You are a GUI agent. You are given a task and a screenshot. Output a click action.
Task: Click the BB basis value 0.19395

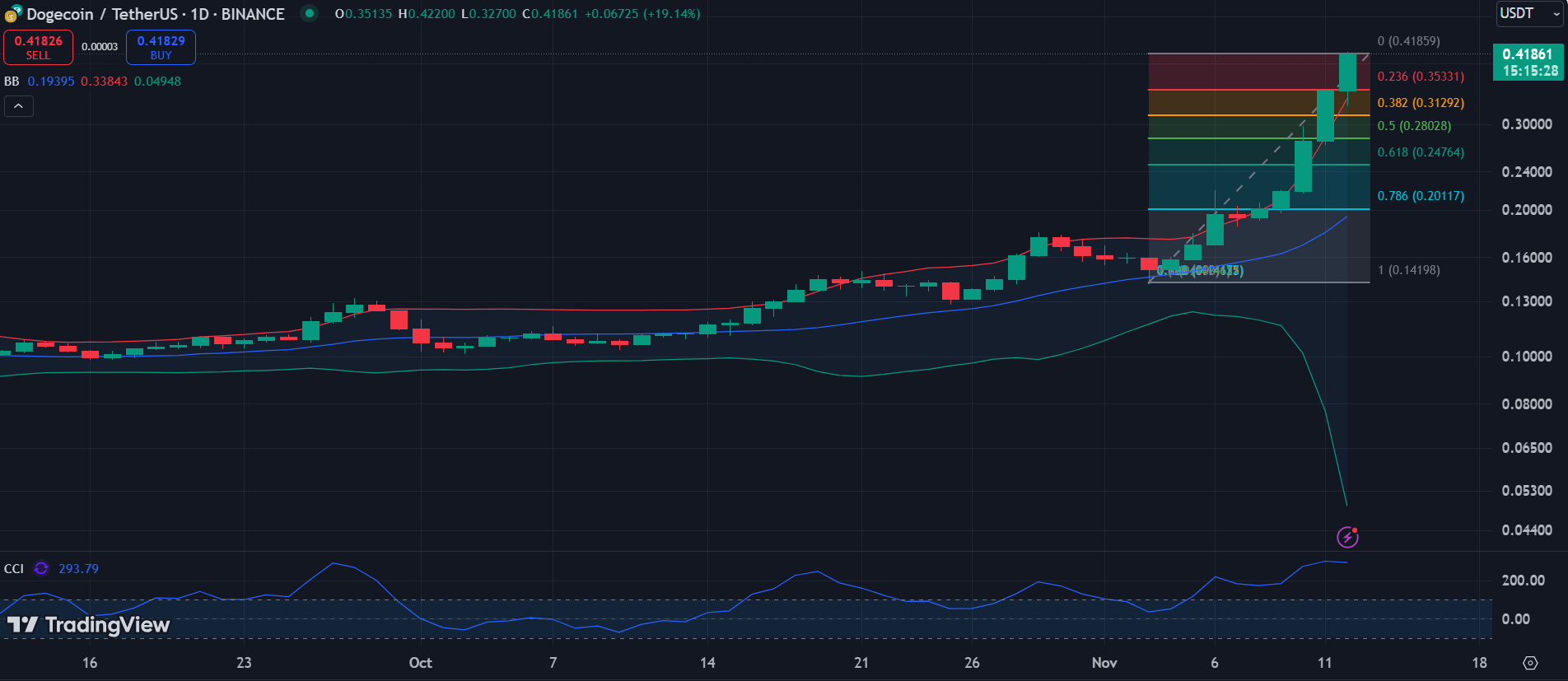[51, 82]
